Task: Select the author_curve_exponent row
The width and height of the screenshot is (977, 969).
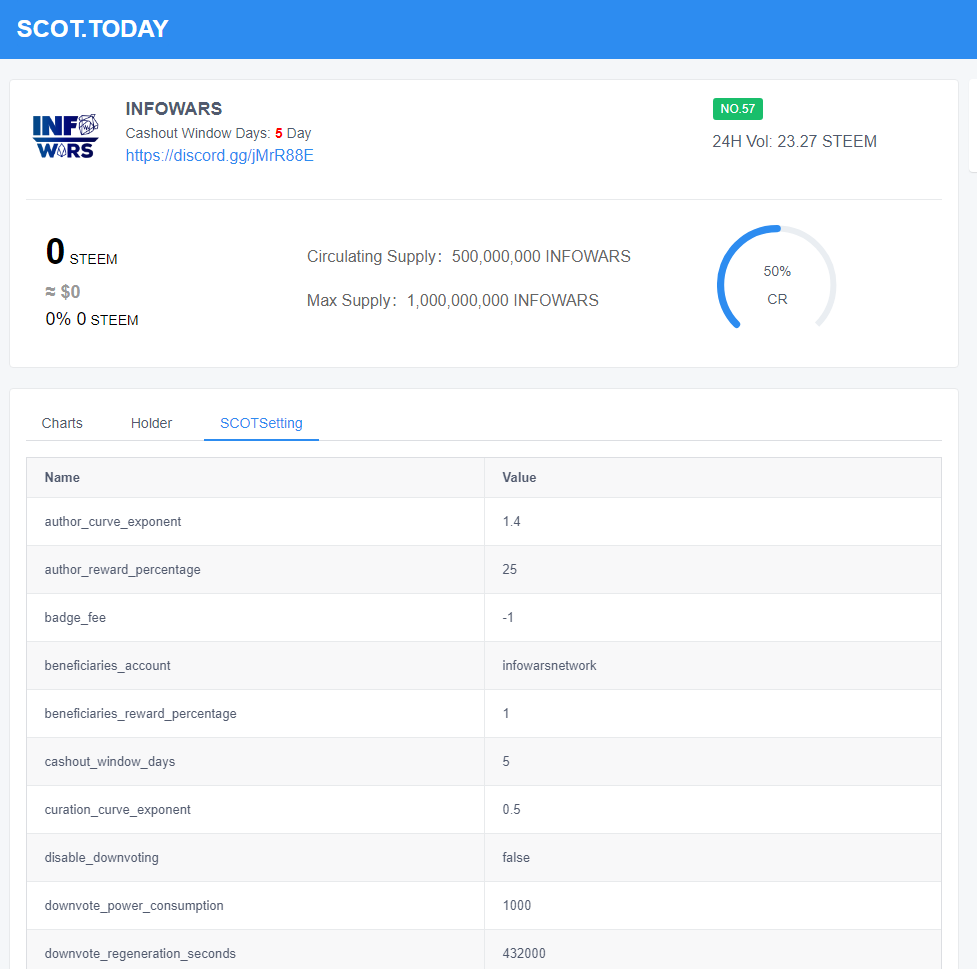Action: tap(484, 522)
